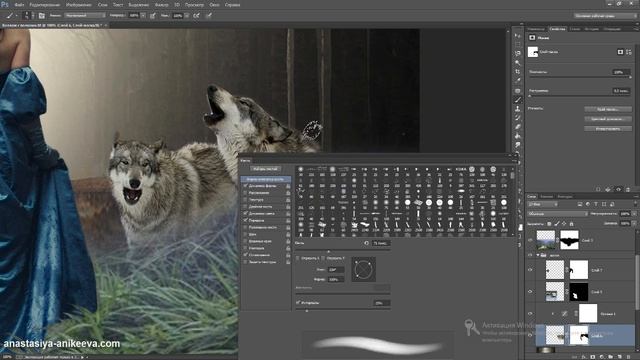Viewport: 640px width, 360px height.
Task: Open the Файл menu
Action: (19, 5)
